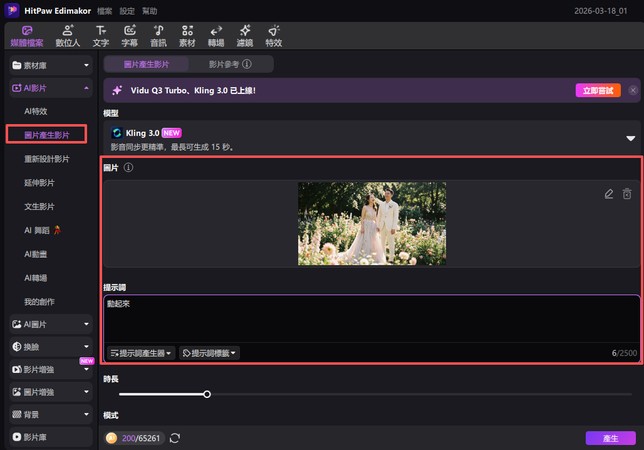Click into the 提示詞 prompt text box

pos(372,319)
